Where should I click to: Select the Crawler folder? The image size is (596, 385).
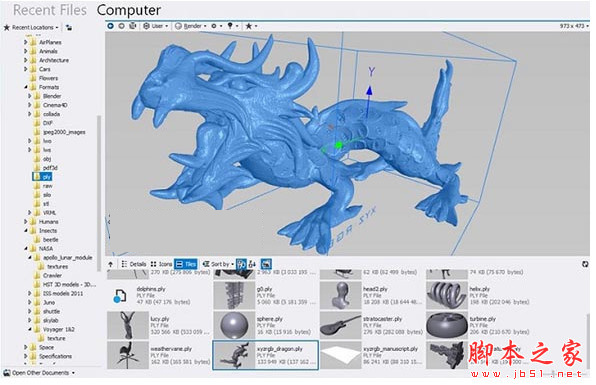click(x=48, y=275)
